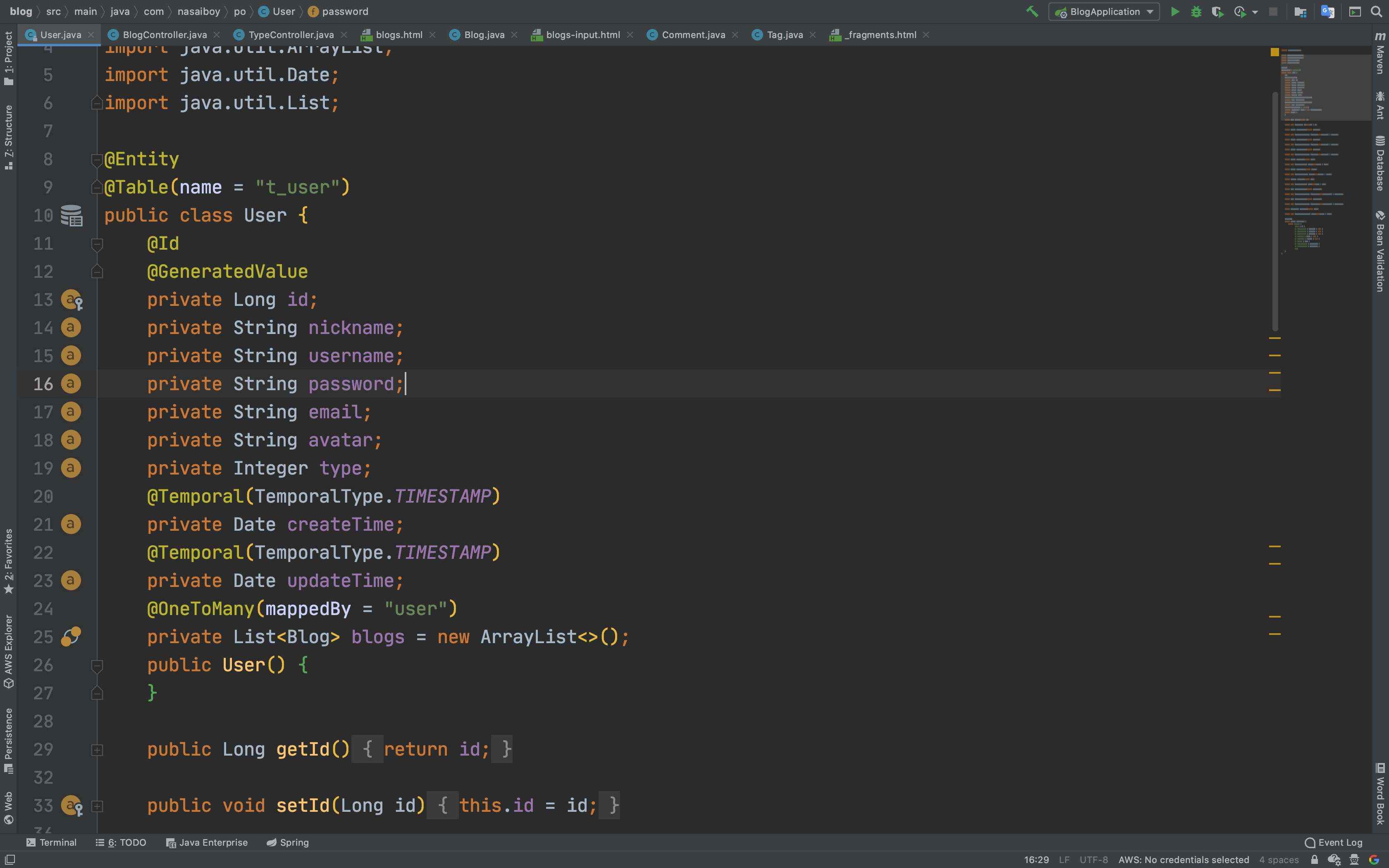Collapse the import block fold marker

tap(97, 103)
